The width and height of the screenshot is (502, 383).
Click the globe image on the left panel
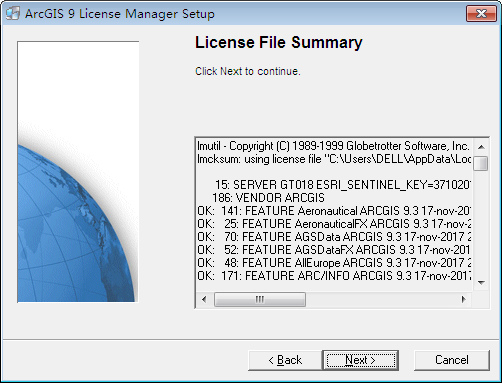click(78, 172)
